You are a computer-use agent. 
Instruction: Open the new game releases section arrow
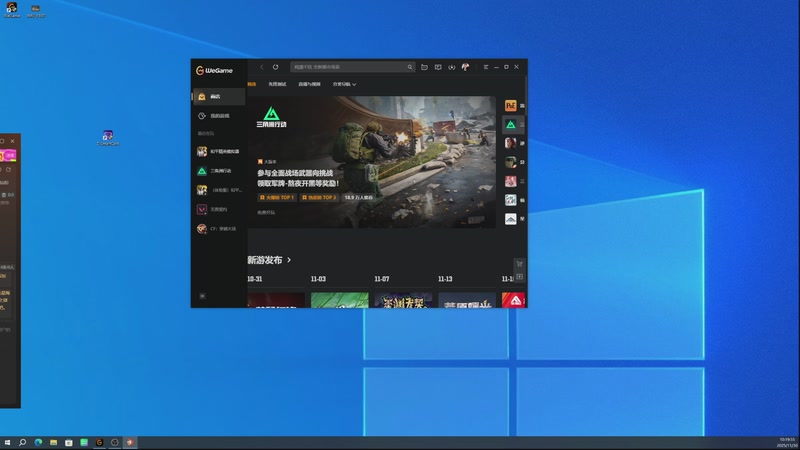(x=289, y=260)
